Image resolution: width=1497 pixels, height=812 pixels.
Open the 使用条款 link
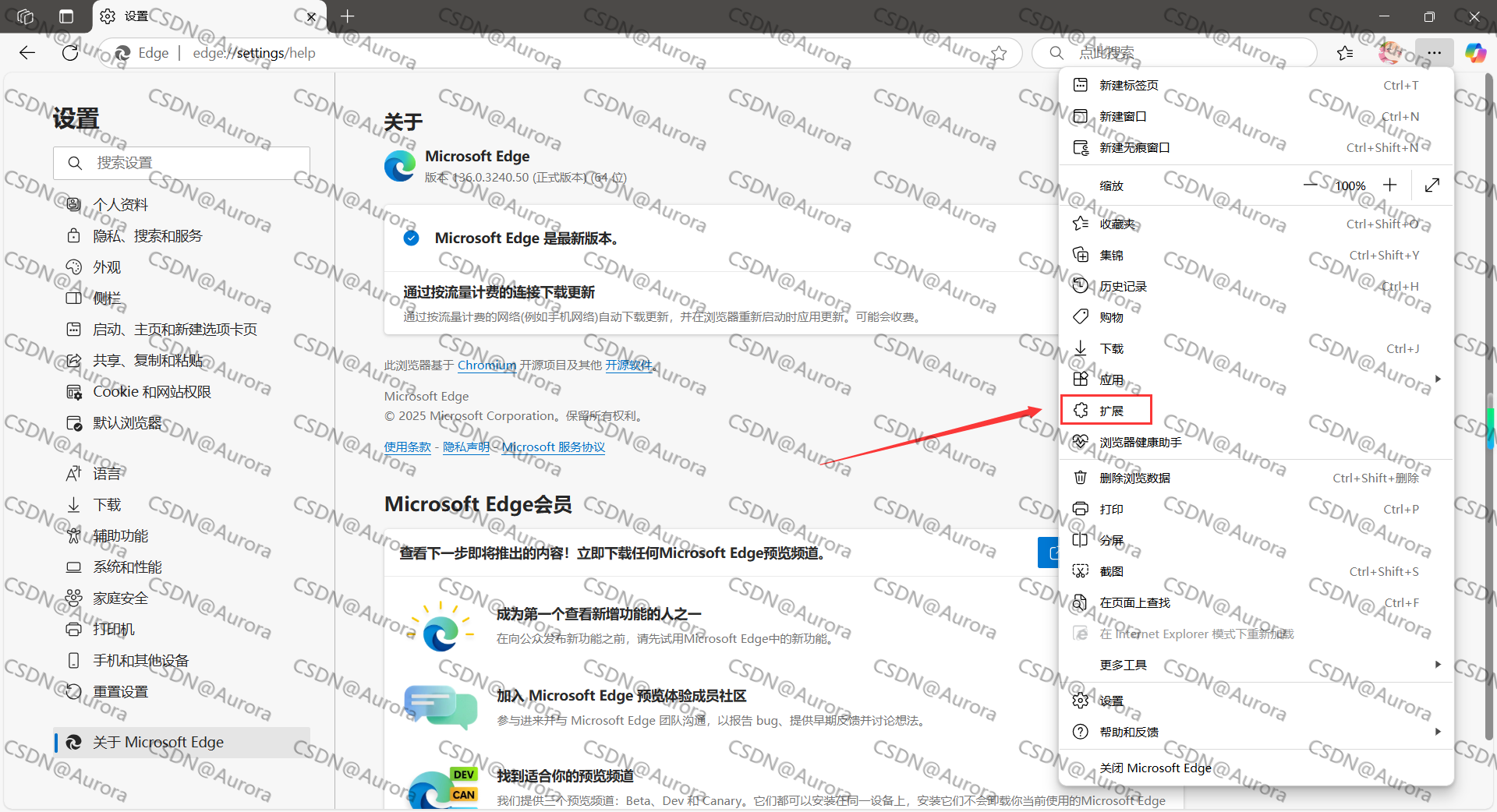408,447
